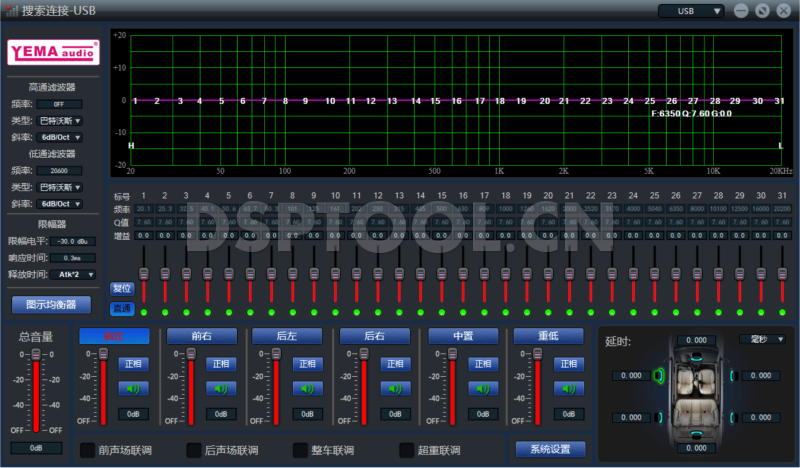Select rear-right speaker icon on car diagram

click(x=733, y=417)
